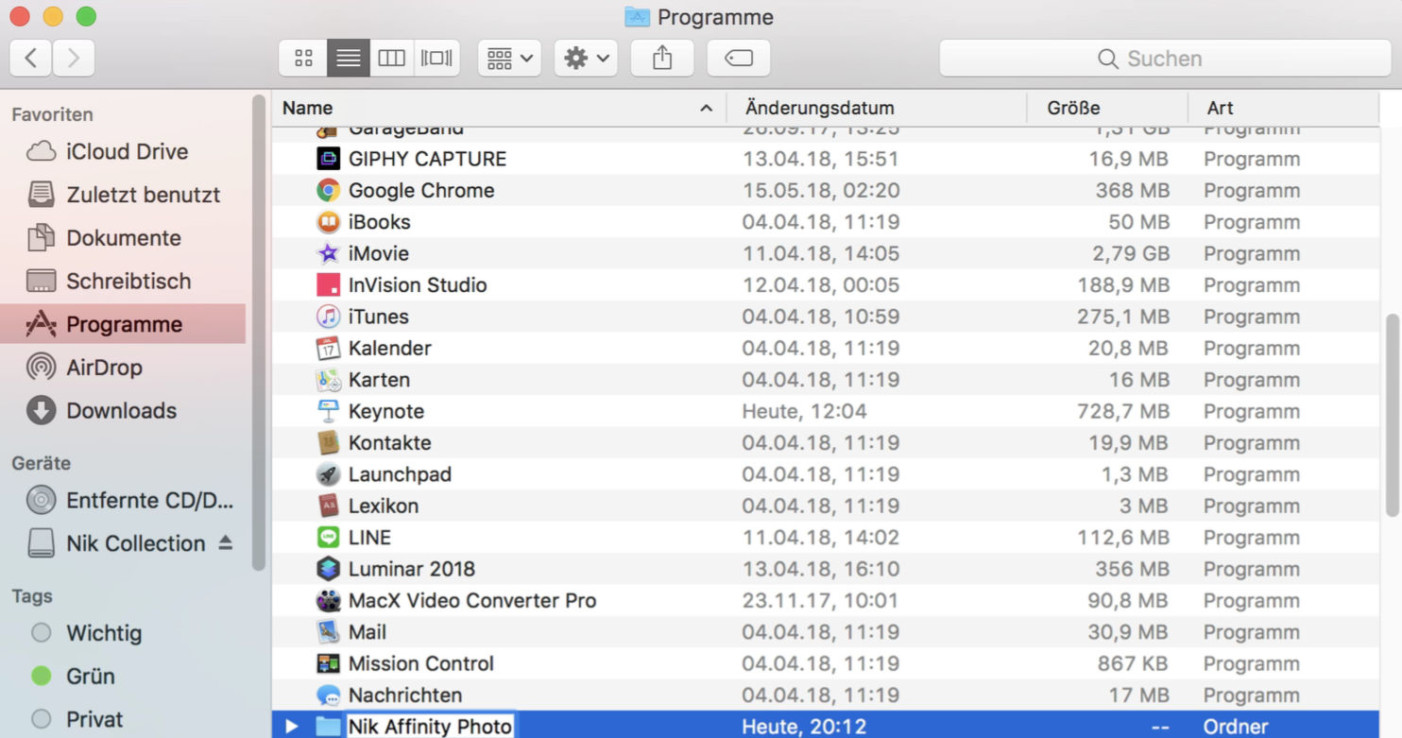Click the Programme folder icon in title
The width and height of the screenshot is (1402, 738).
pos(637,17)
